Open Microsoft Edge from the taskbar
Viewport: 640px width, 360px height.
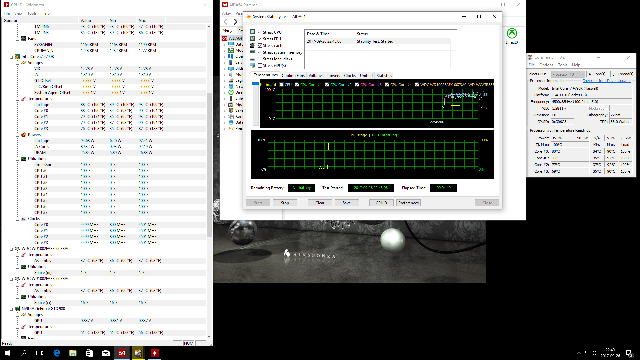pyautogui.click(x=57, y=353)
